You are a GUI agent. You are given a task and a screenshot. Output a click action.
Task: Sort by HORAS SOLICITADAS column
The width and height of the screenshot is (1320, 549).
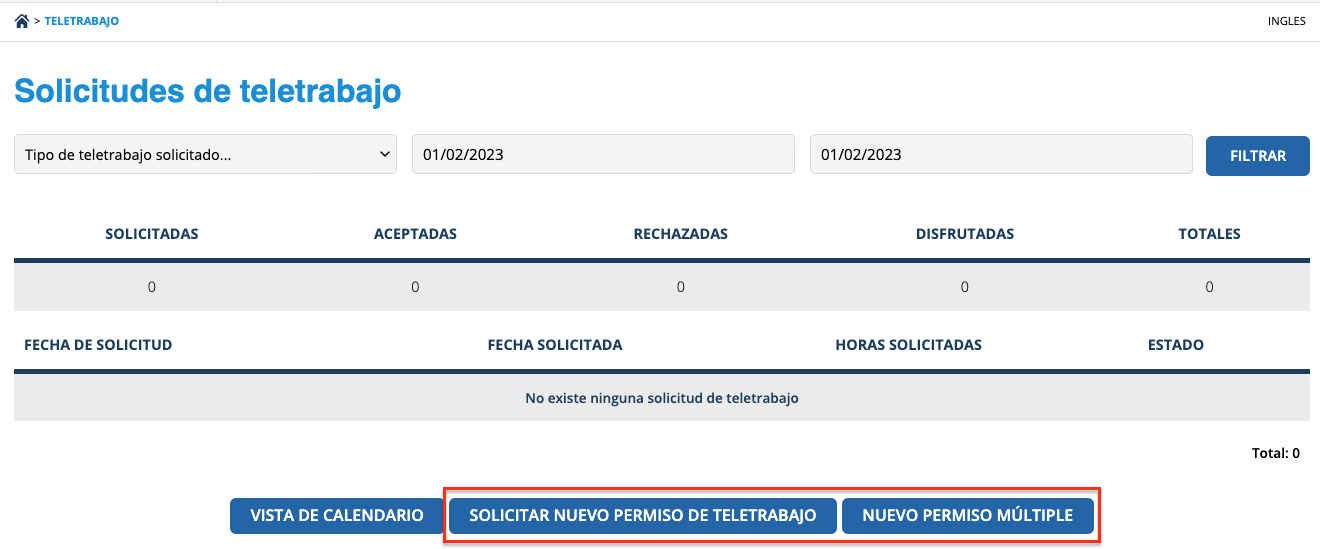point(908,345)
